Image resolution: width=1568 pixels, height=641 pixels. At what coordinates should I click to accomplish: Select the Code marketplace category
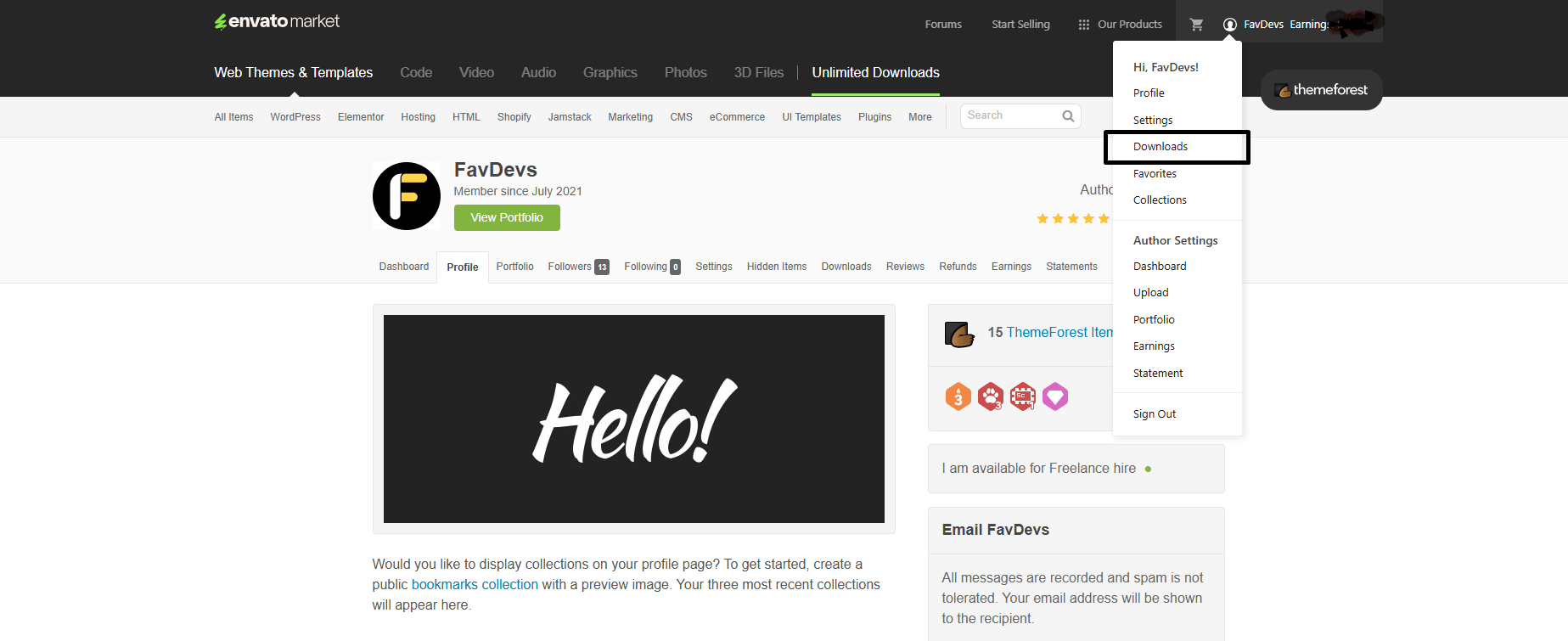pos(416,73)
